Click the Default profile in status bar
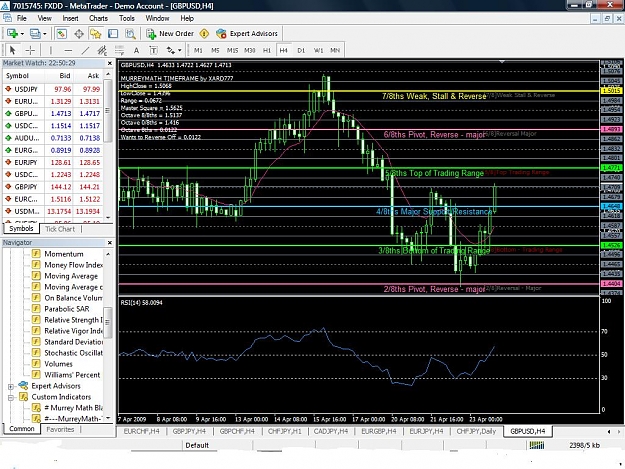The image size is (625, 469). click(197, 445)
